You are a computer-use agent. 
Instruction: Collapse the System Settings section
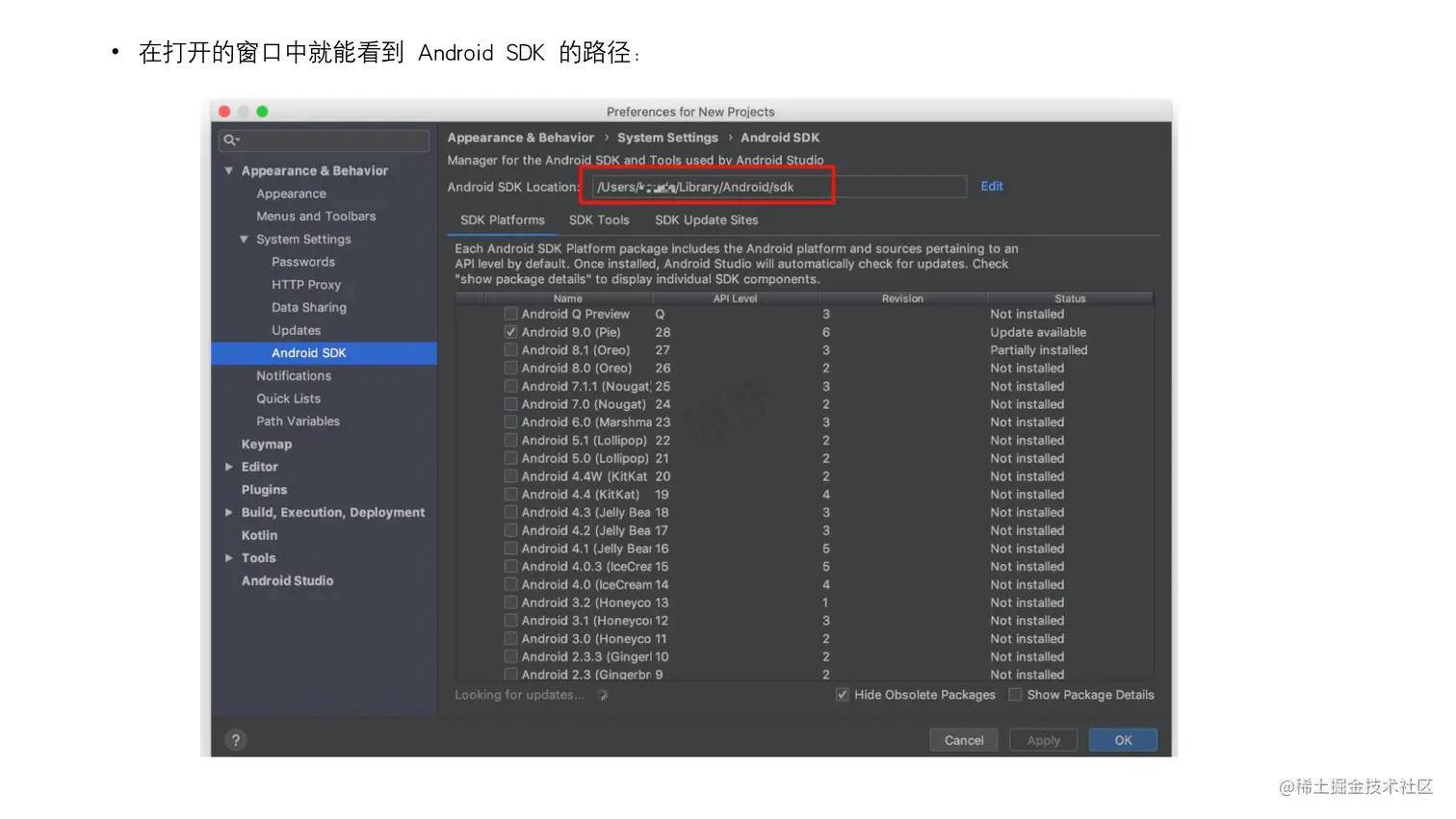tap(244, 239)
